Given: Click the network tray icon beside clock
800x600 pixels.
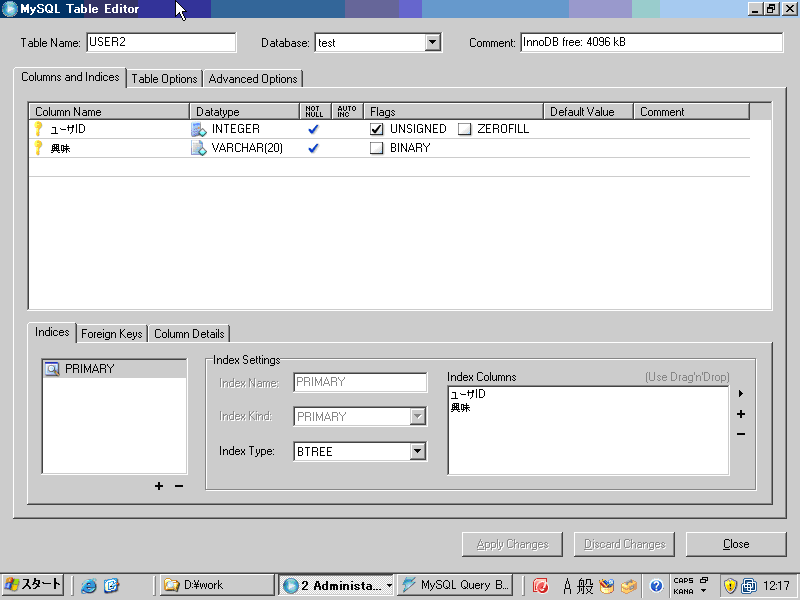Looking at the screenshot, I should point(748,585).
